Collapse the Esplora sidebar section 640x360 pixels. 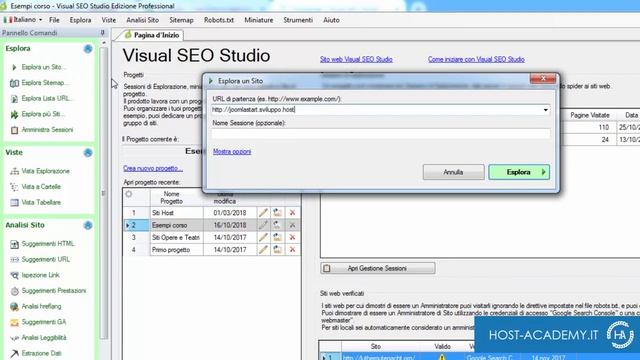[88, 49]
